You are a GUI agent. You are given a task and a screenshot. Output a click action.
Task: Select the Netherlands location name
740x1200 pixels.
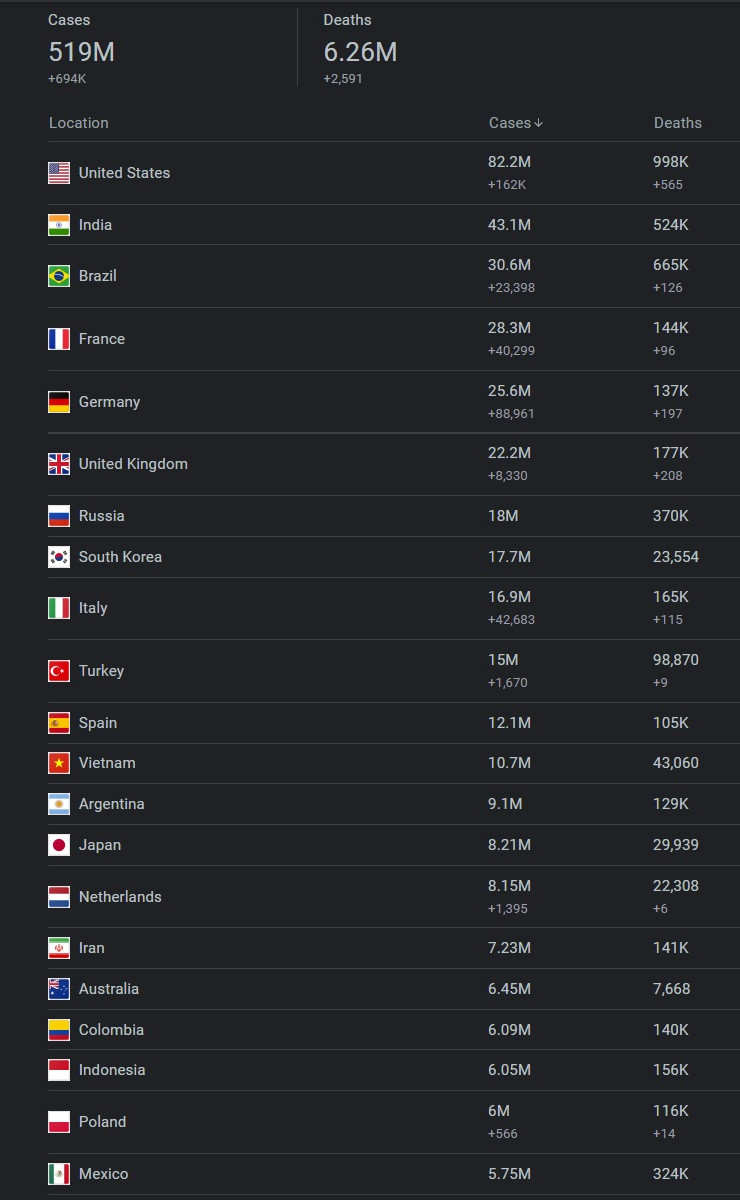(120, 897)
